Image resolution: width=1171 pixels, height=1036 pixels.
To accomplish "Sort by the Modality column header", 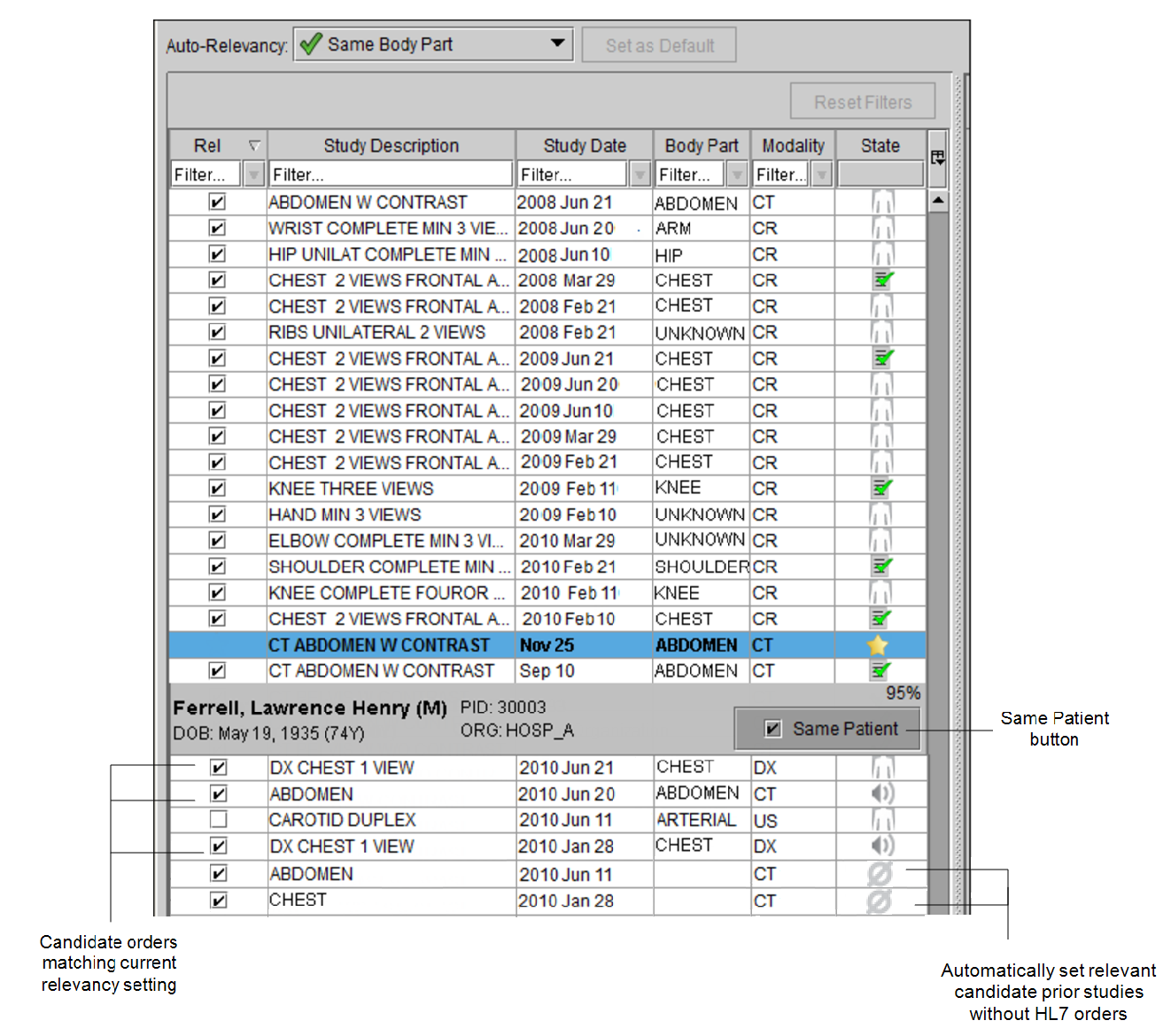I will point(793,145).
